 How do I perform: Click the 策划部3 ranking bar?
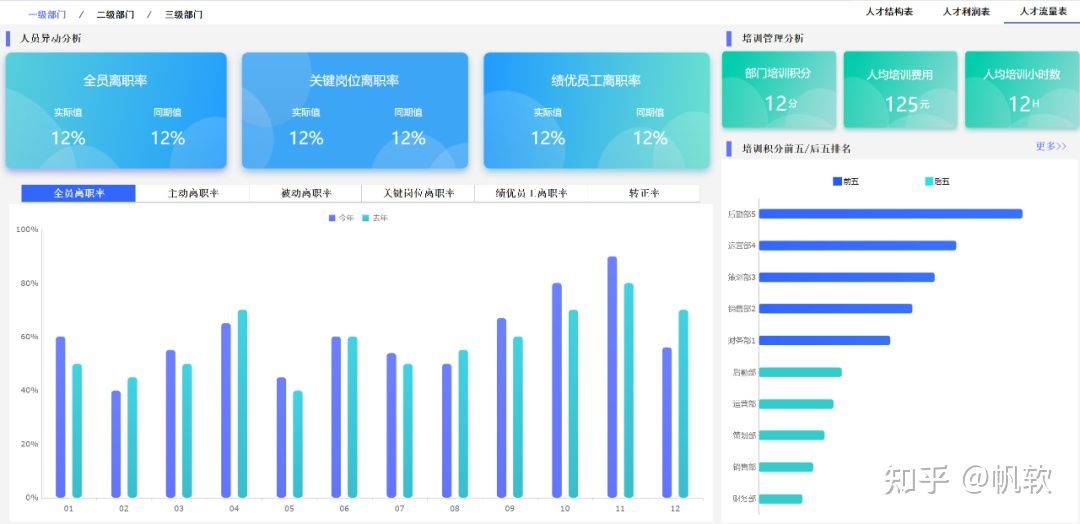coord(847,277)
